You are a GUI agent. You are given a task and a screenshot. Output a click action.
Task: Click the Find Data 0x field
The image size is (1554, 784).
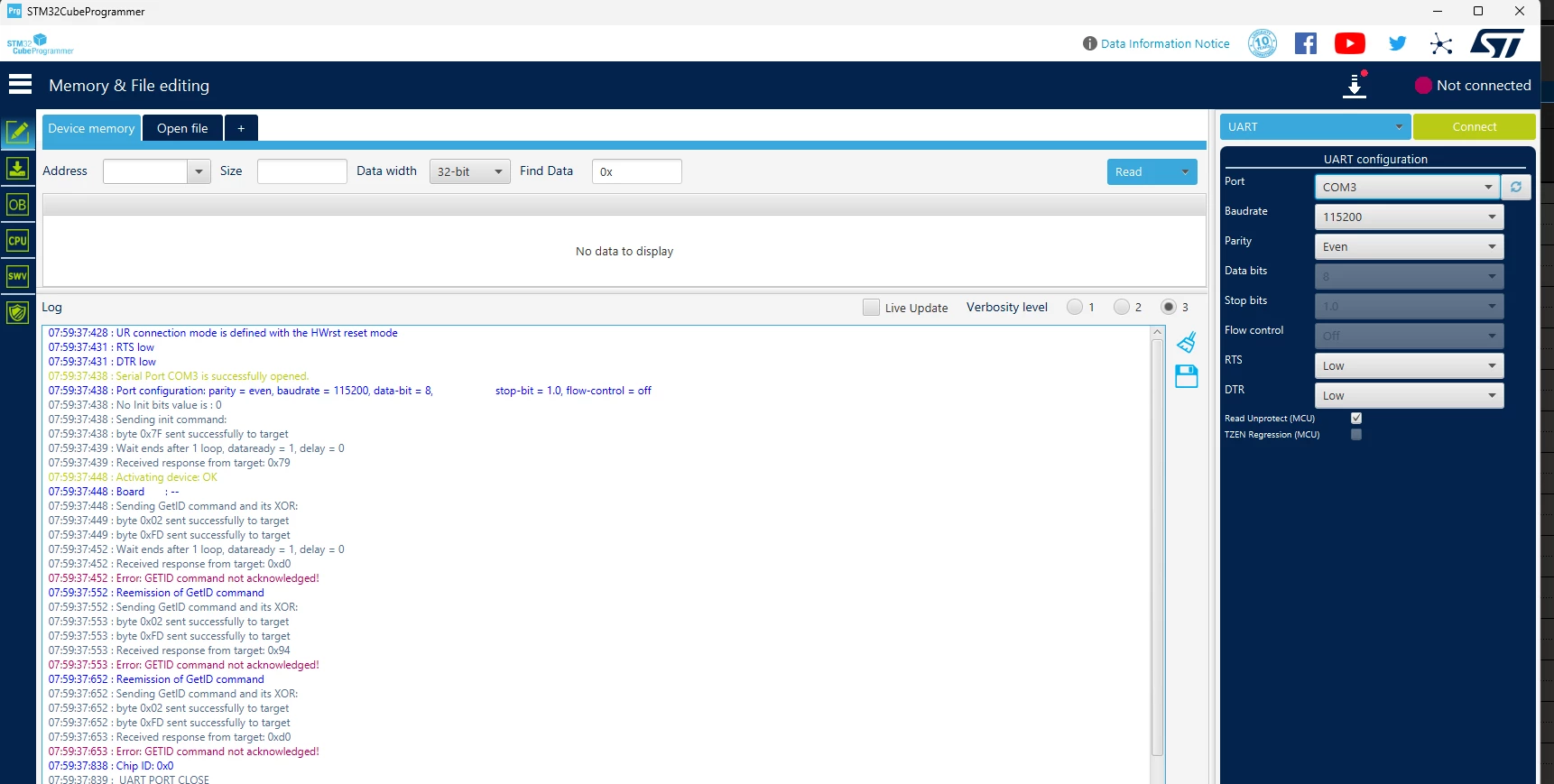(x=637, y=171)
